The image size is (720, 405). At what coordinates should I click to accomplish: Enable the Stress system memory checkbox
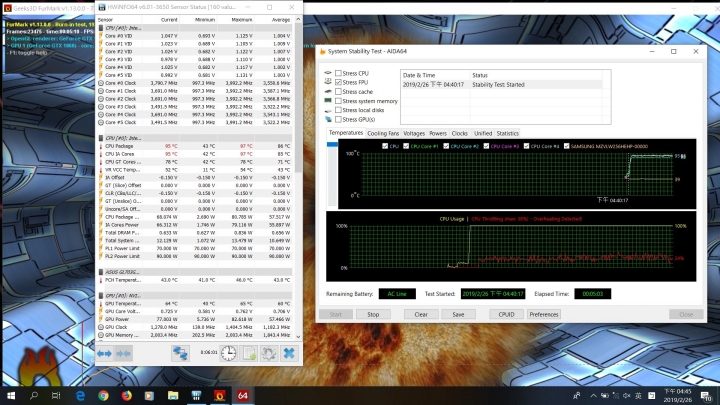338,101
